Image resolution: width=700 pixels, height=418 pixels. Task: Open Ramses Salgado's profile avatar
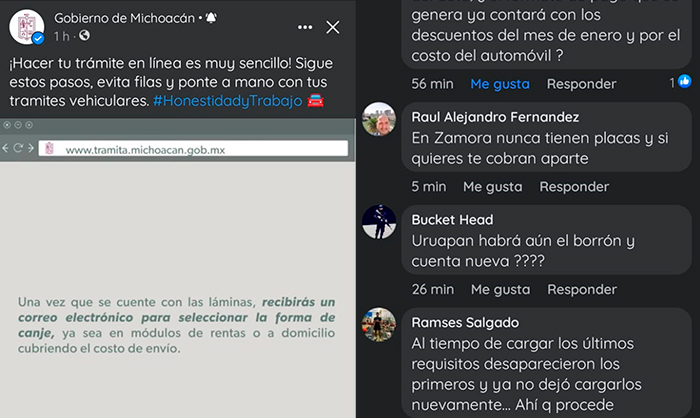[x=379, y=325]
